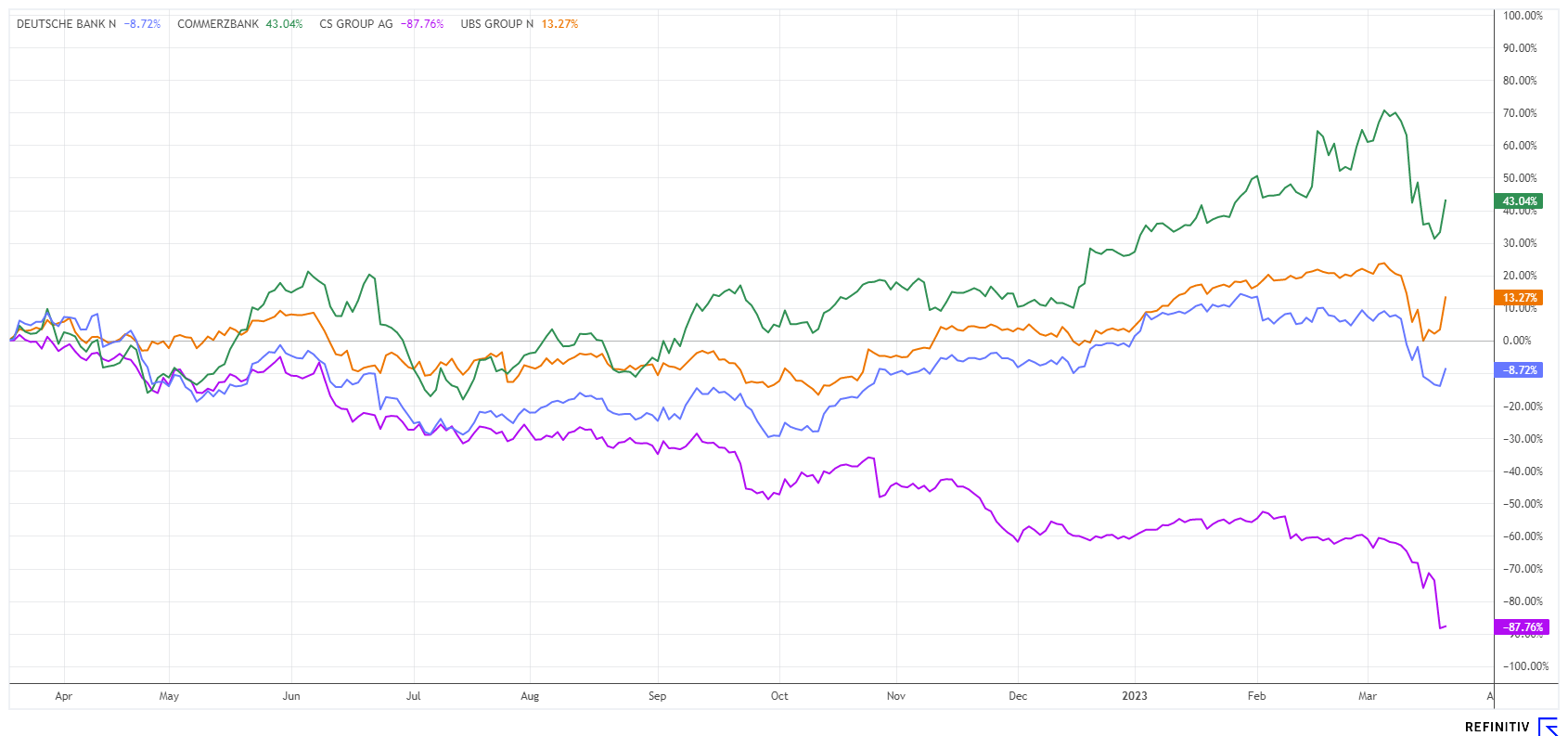
Task: Click the Refinitiv arrow logo icon
Action: (x=1548, y=727)
